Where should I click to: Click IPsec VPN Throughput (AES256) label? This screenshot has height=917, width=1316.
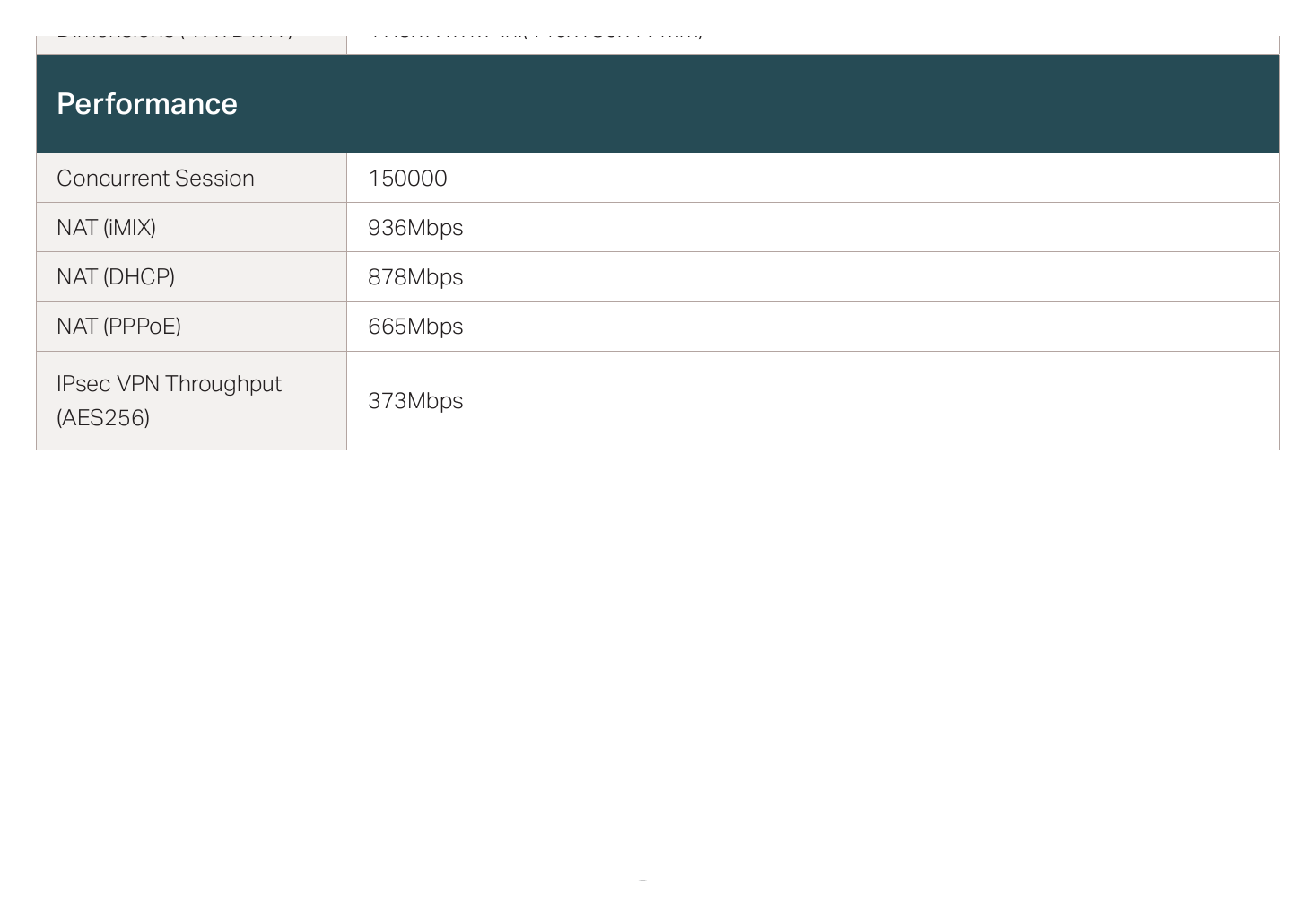pyautogui.click(x=169, y=400)
